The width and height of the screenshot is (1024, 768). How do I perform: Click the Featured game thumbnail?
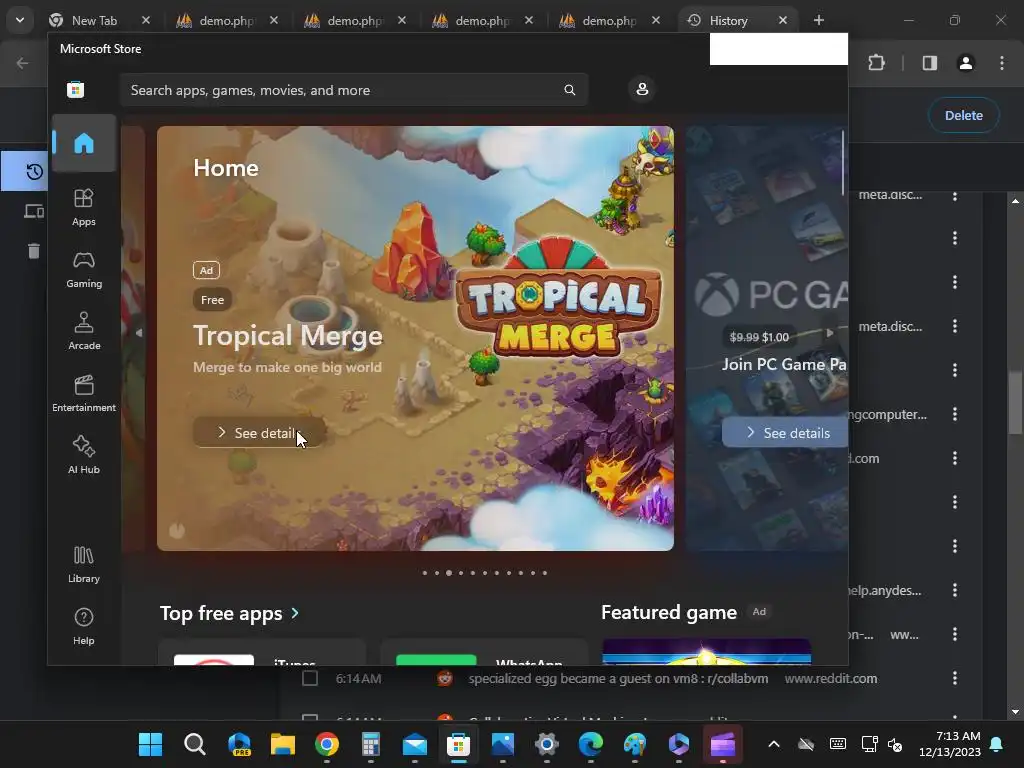706,652
